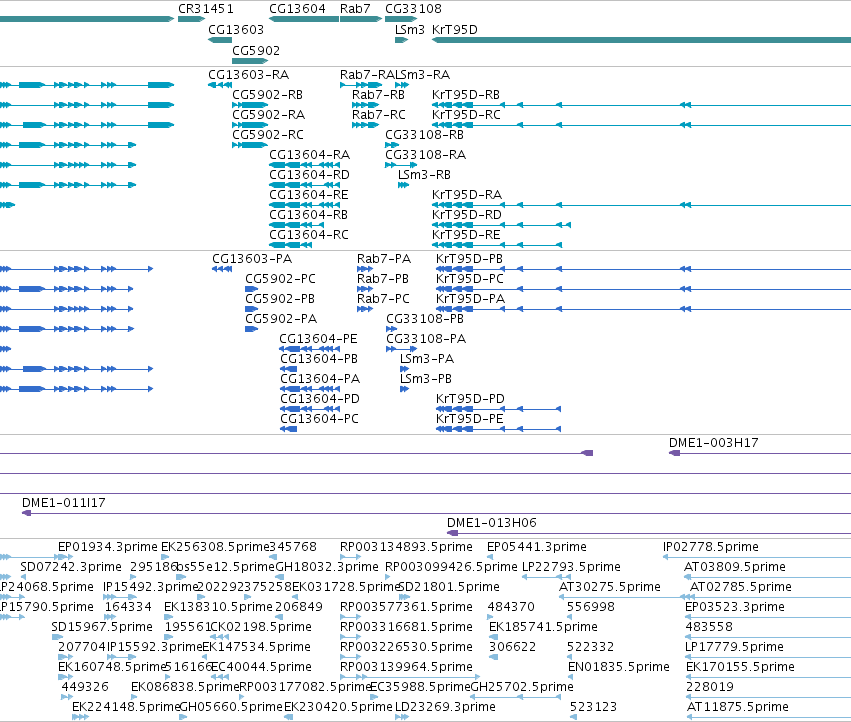Click the Rab7-PB protein label
The width and height of the screenshot is (851, 722).
coord(383,278)
